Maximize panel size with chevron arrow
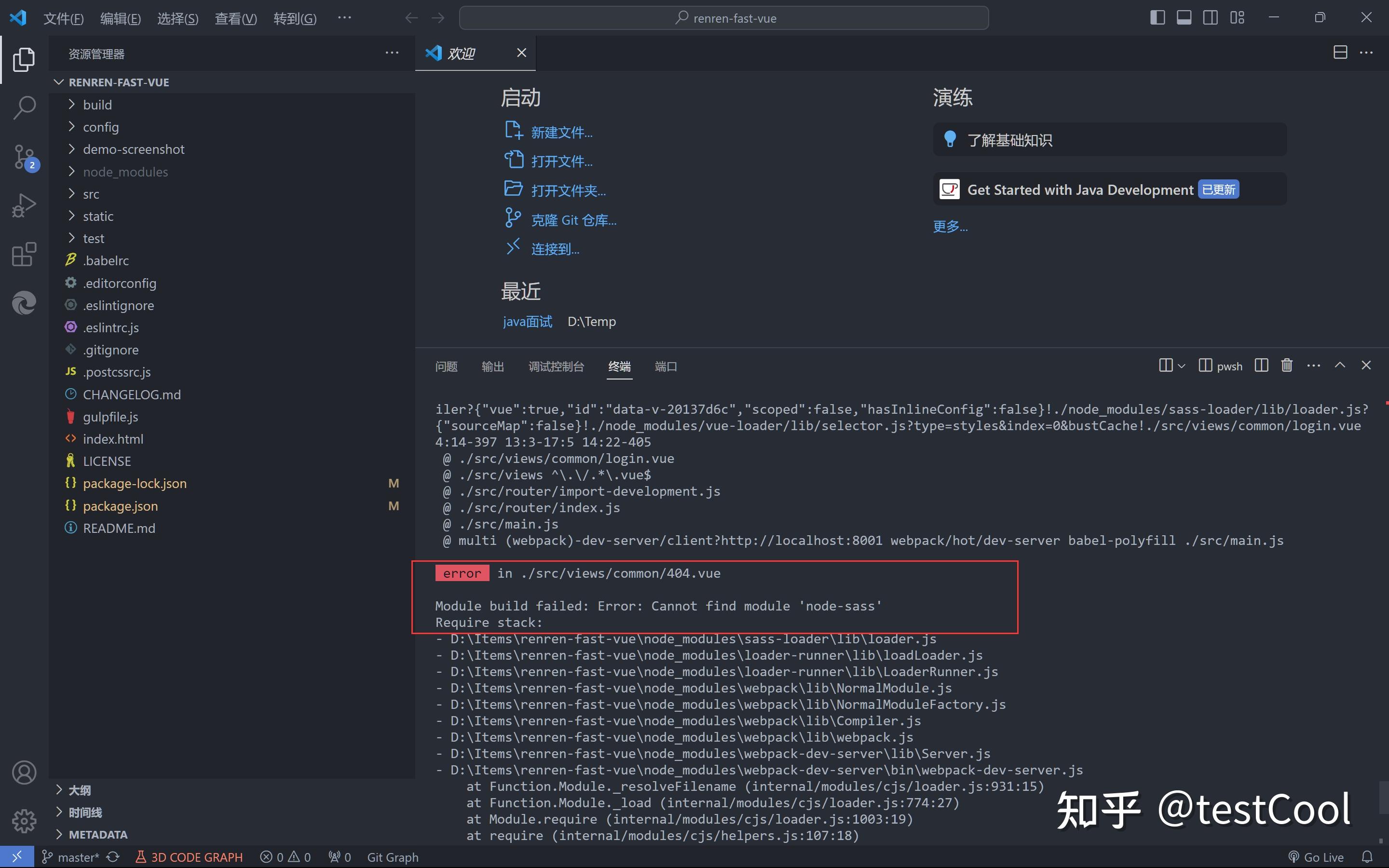Image resolution: width=1389 pixels, height=868 pixels. pyautogui.click(x=1340, y=365)
